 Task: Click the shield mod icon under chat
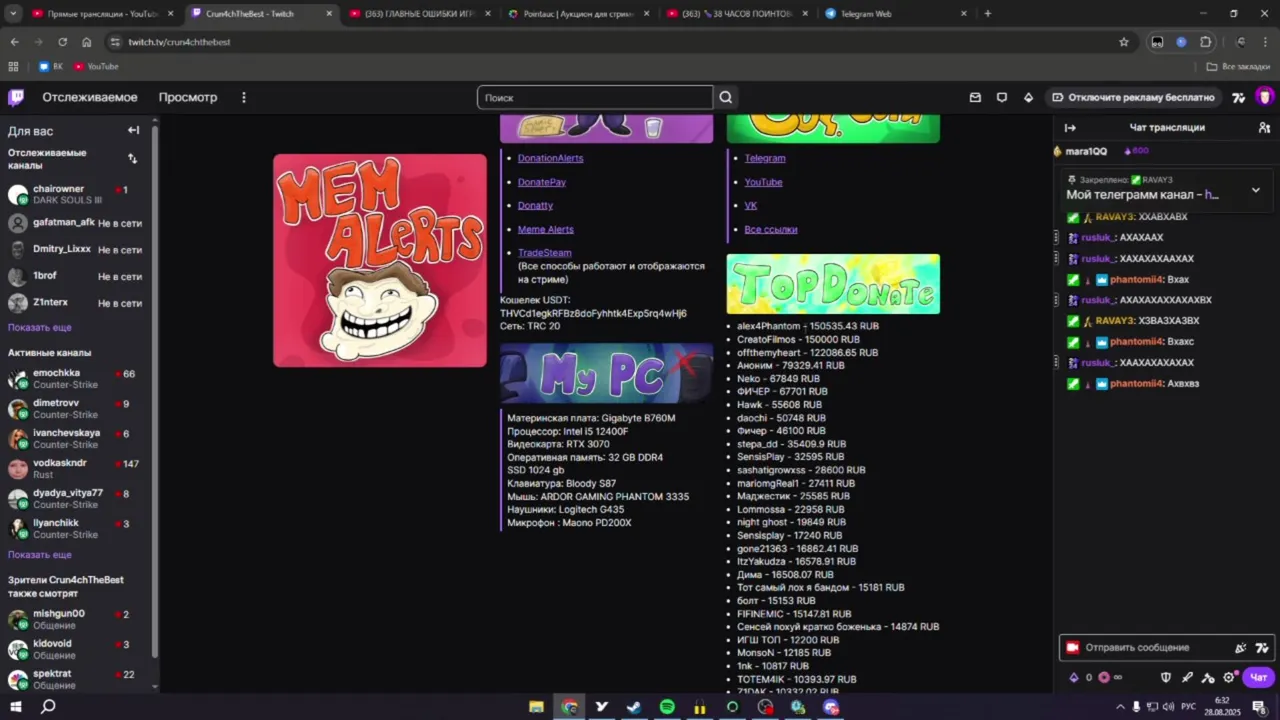pyautogui.click(x=1165, y=677)
